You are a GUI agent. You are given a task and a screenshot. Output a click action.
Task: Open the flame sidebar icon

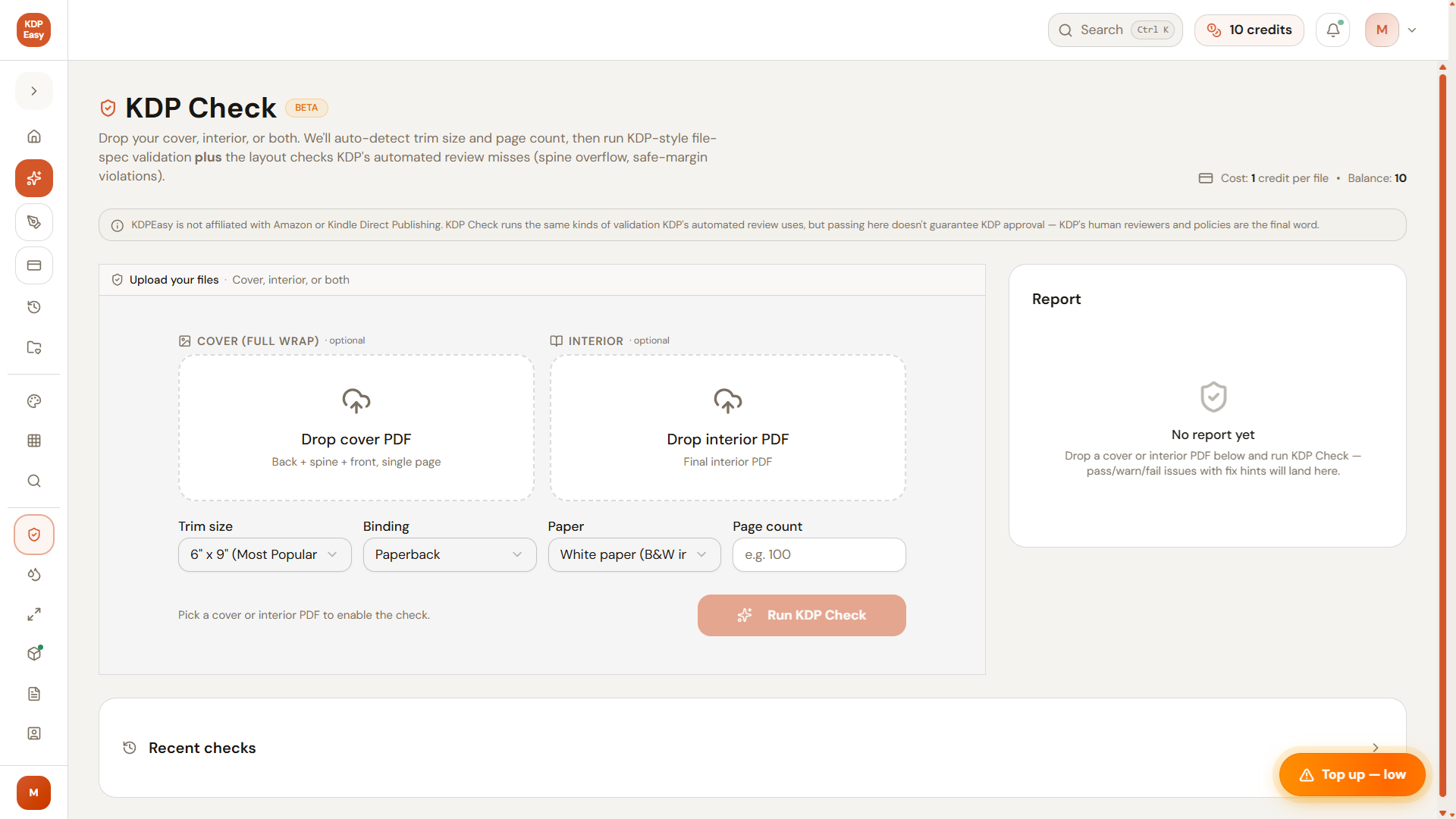point(34,575)
